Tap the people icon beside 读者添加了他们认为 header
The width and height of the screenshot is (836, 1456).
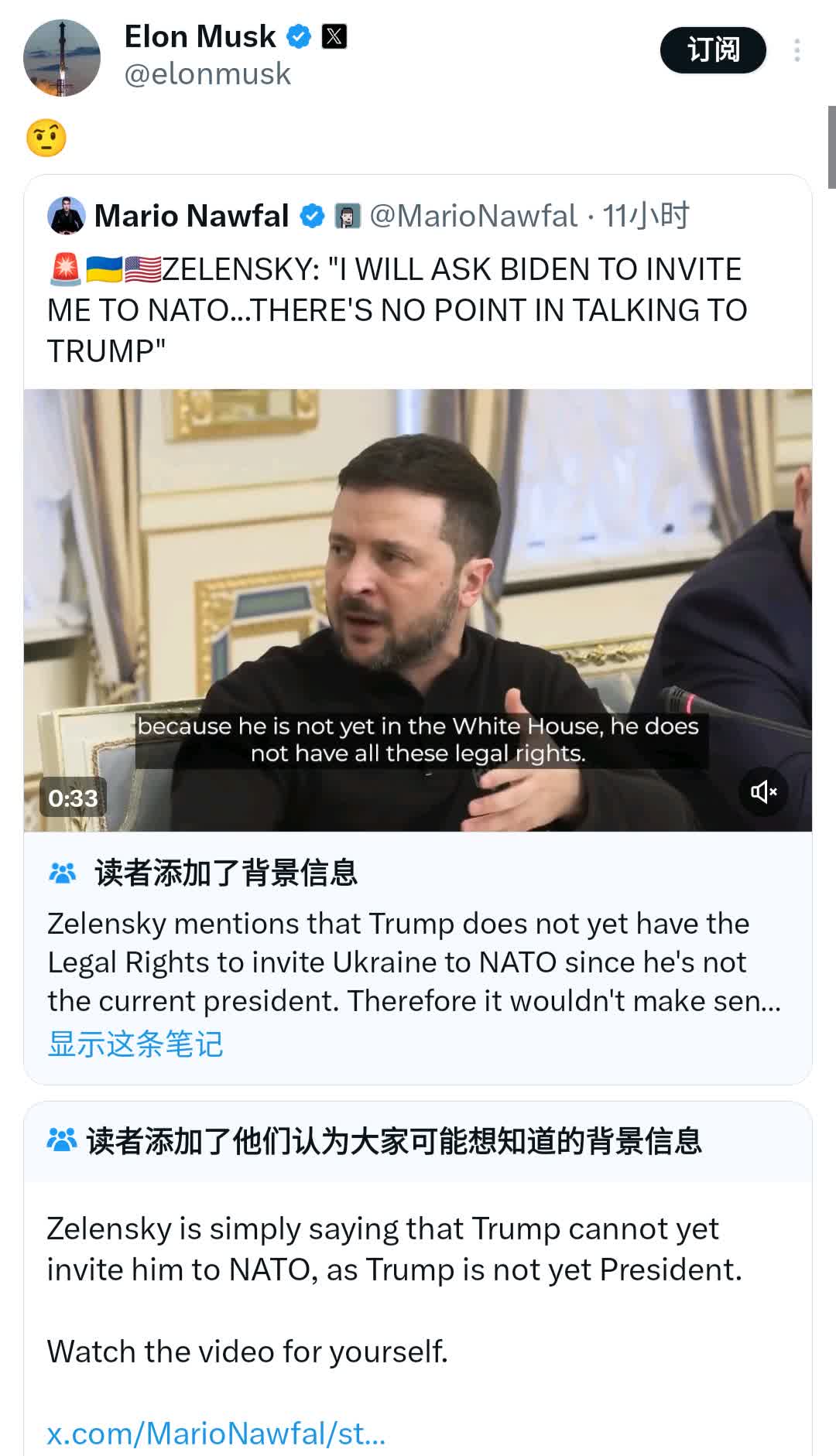[62, 1140]
